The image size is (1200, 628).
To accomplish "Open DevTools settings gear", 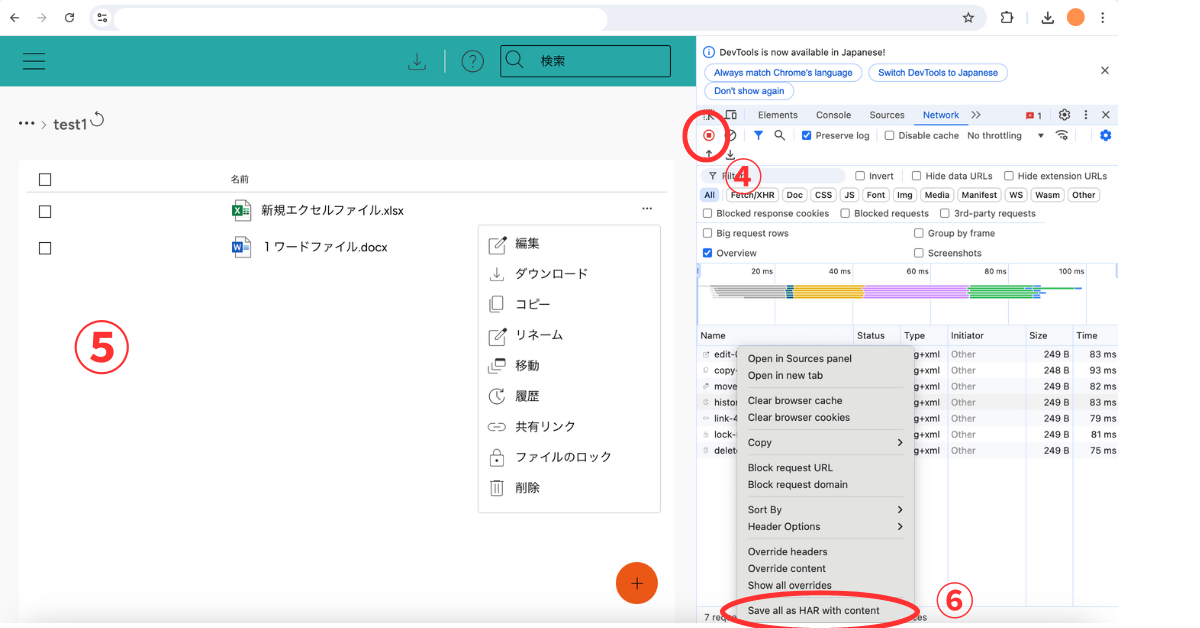I will 1064,115.
